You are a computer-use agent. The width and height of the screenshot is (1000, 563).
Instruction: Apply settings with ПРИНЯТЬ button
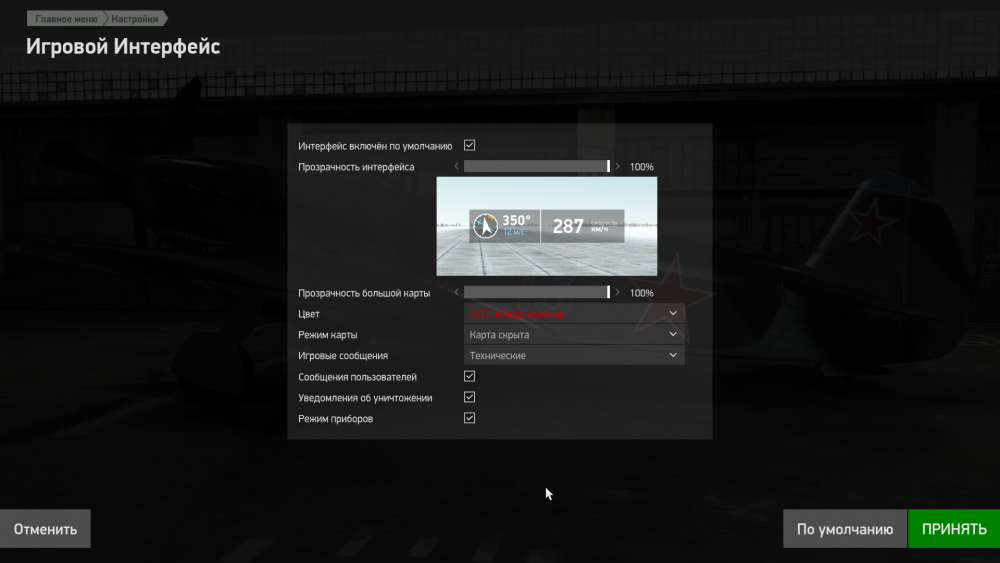[954, 529]
